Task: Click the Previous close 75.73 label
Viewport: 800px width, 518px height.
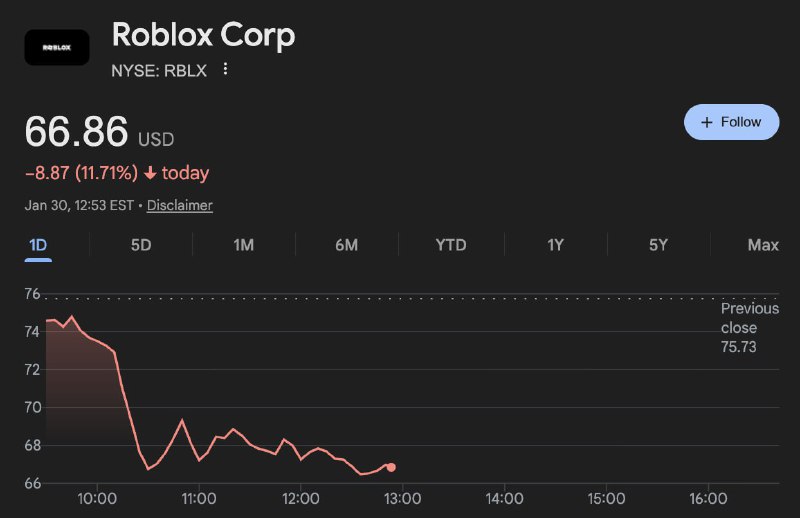Action: coord(749,327)
